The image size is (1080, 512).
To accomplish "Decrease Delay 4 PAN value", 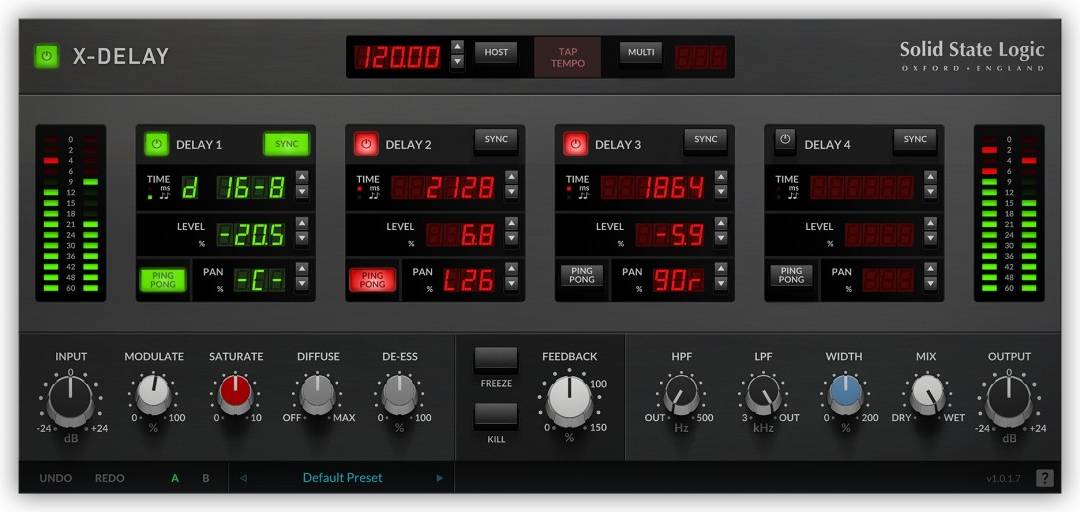I will (931, 283).
